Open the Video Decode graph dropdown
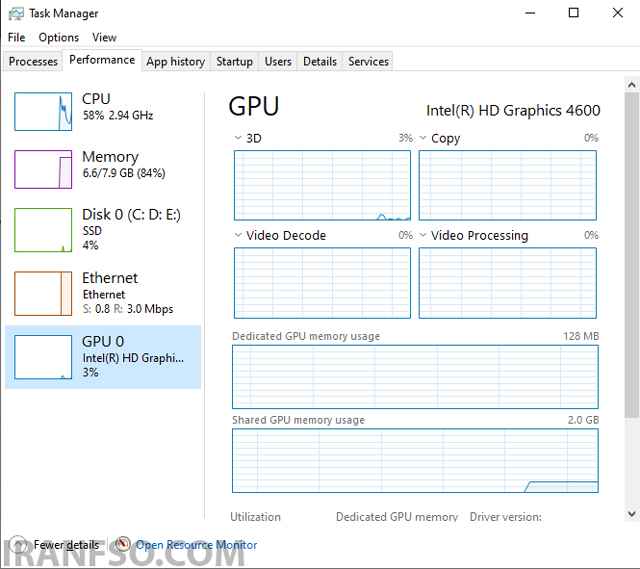This screenshot has width=640, height=569. coord(238,235)
